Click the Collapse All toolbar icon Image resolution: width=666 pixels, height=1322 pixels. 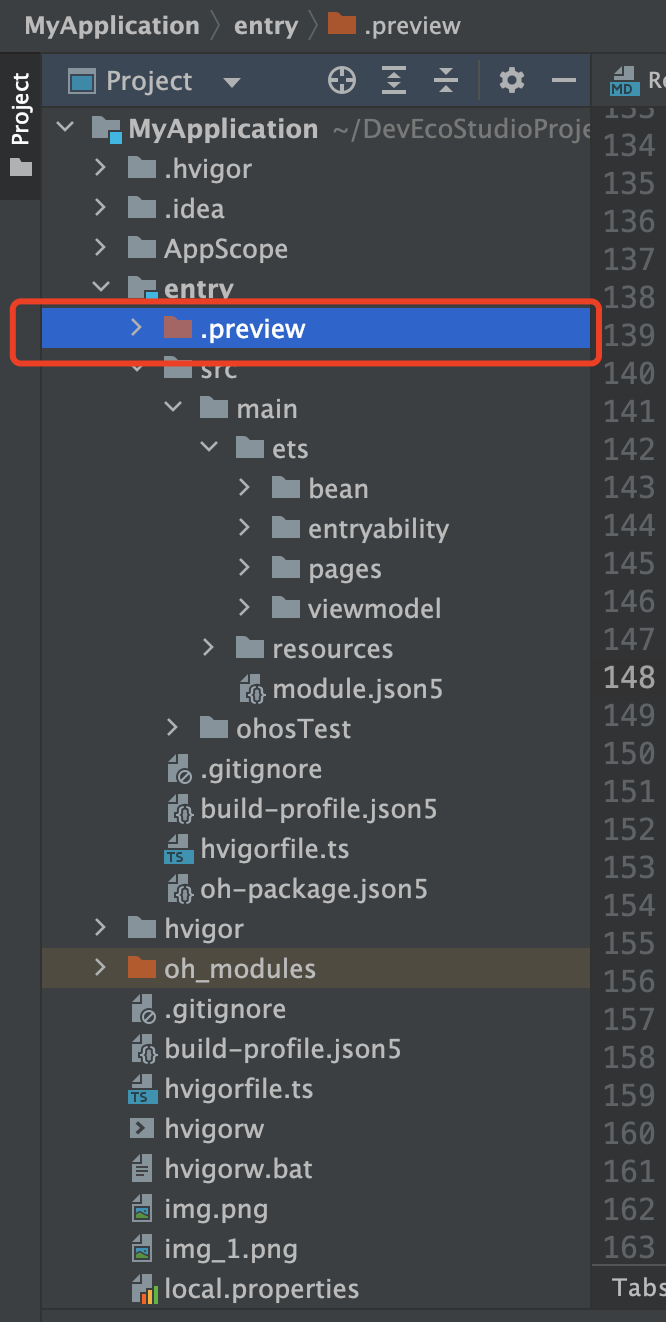pos(446,81)
